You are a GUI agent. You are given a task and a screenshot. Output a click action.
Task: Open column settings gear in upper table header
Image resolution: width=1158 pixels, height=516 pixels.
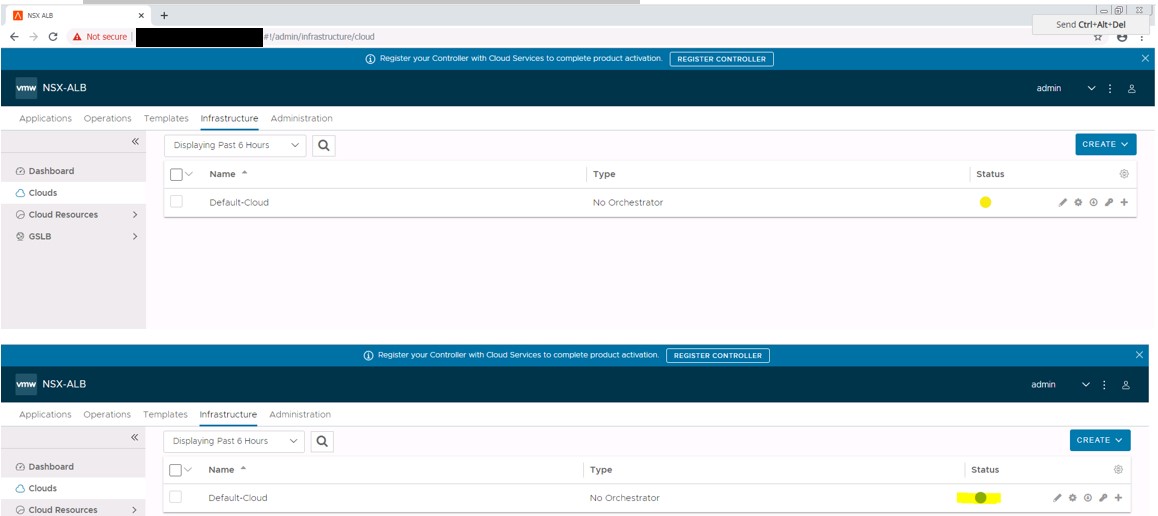[x=1124, y=174]
